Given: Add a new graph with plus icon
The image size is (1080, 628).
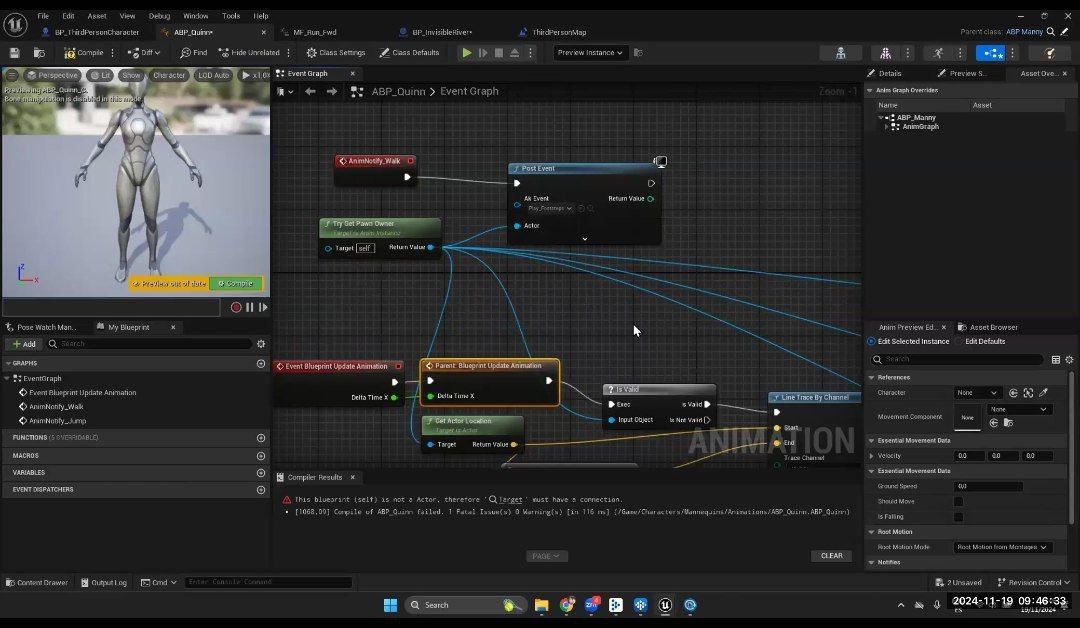Looking at the screenshot, I should coord(261,364).
